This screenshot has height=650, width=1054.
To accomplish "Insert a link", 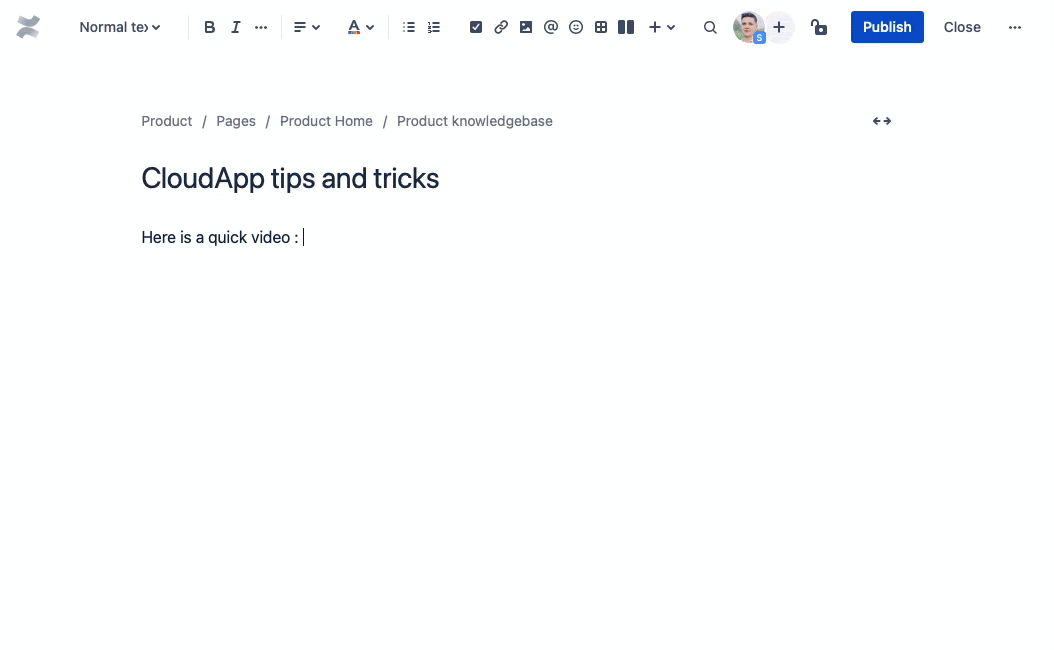I will [x=501, y=28].
